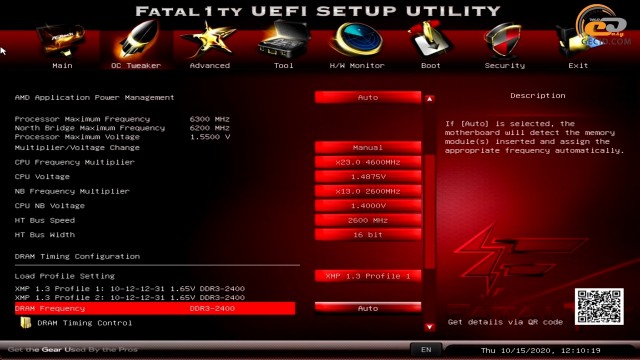Open HT Bus Width 16 bit dropdown
This screenshot has width=640, height=360.
[x=368, y=234]
